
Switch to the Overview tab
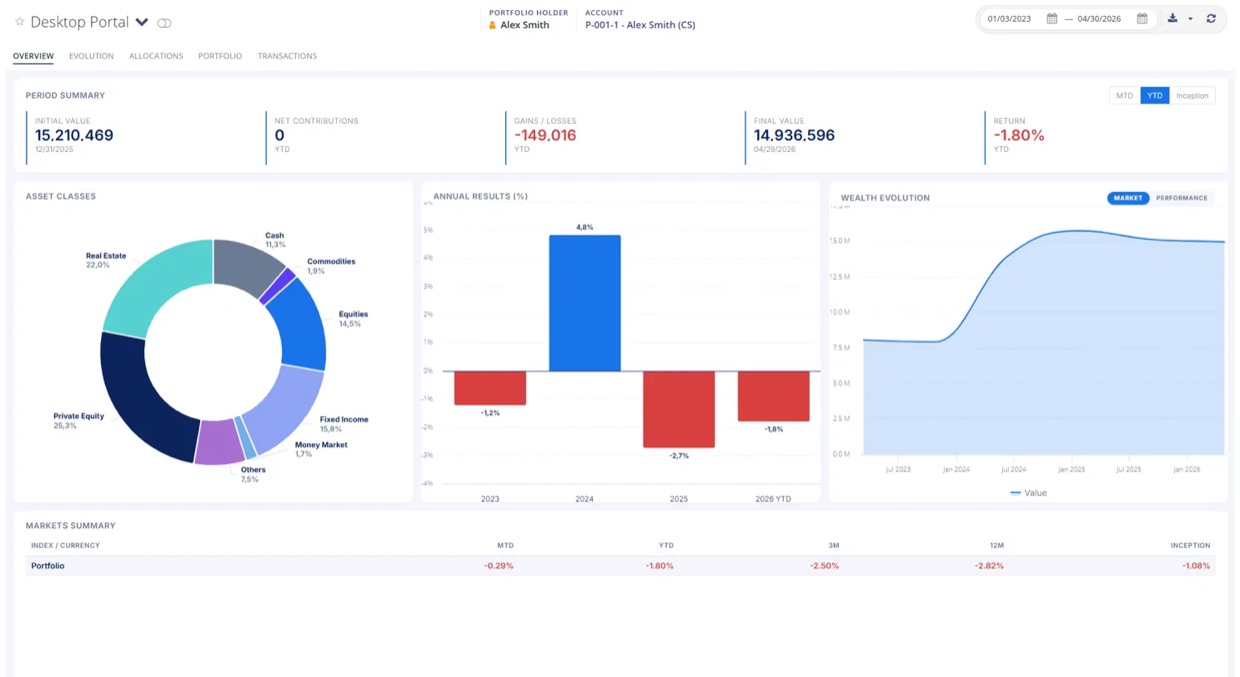coord(33,56)
